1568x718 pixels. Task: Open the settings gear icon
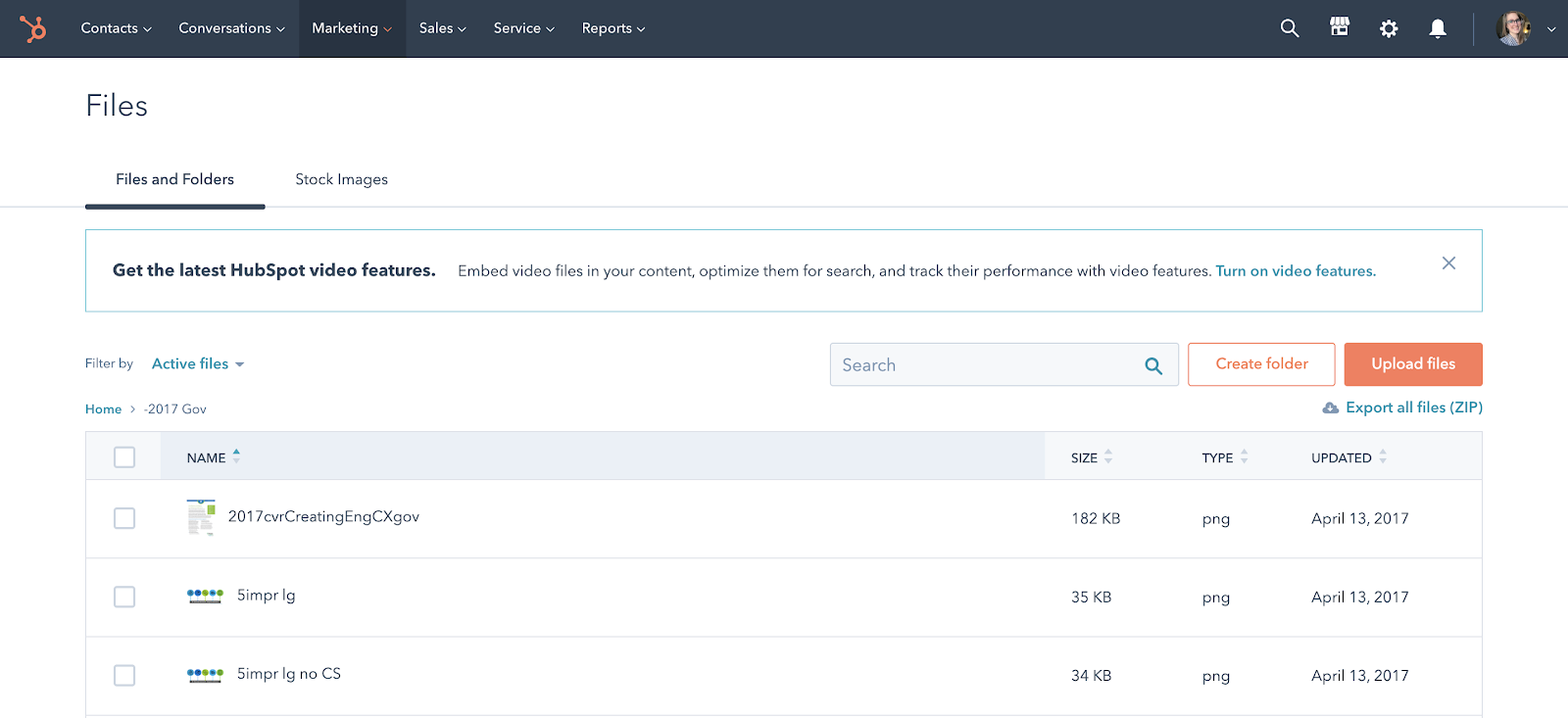(x=1389, y=28)
